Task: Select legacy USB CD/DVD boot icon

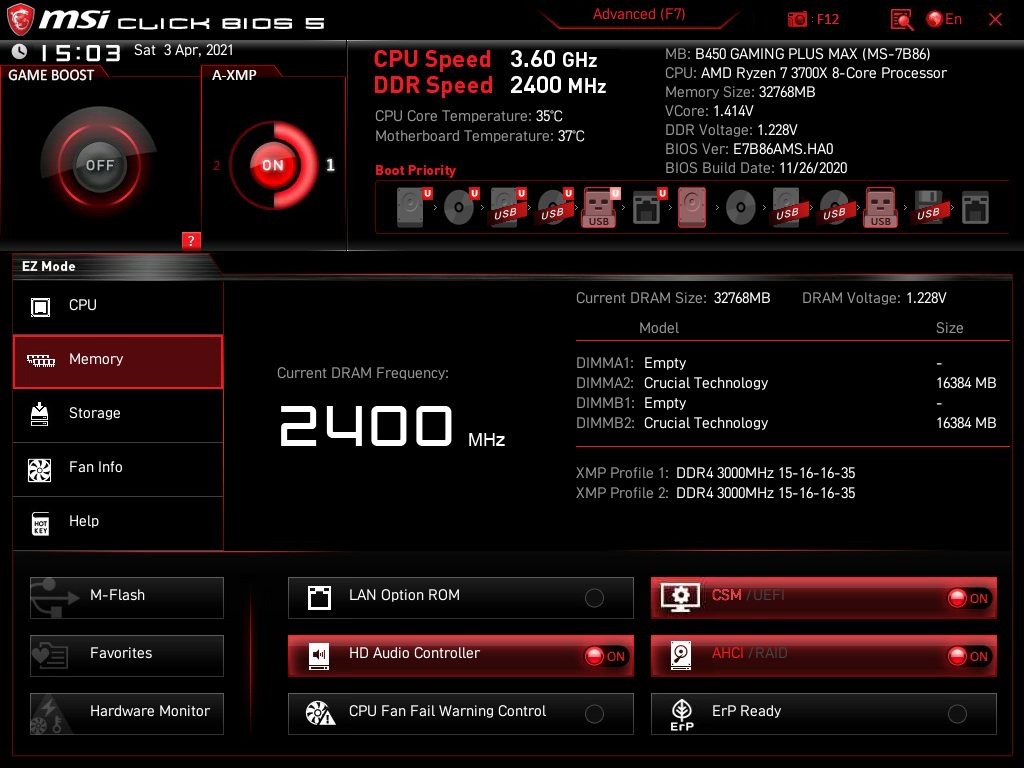Action: click(835, 208)
